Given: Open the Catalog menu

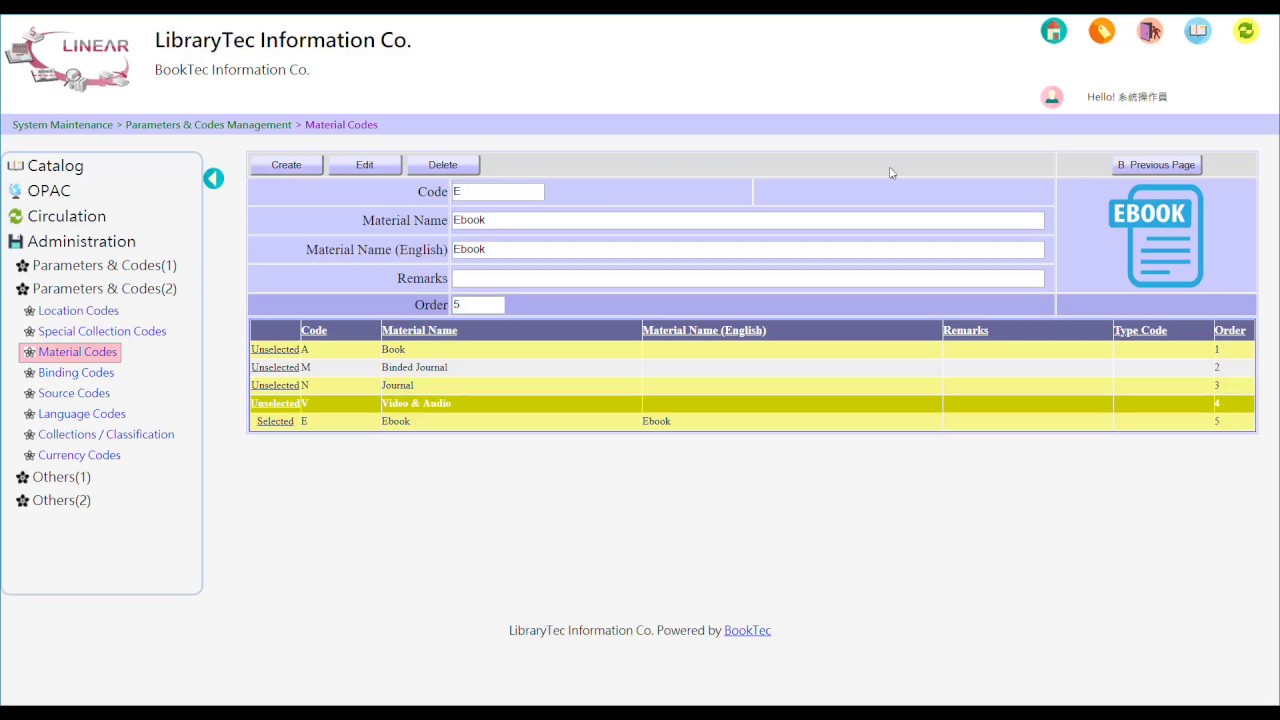Looking at the screenshot, I should coord(56,166).
